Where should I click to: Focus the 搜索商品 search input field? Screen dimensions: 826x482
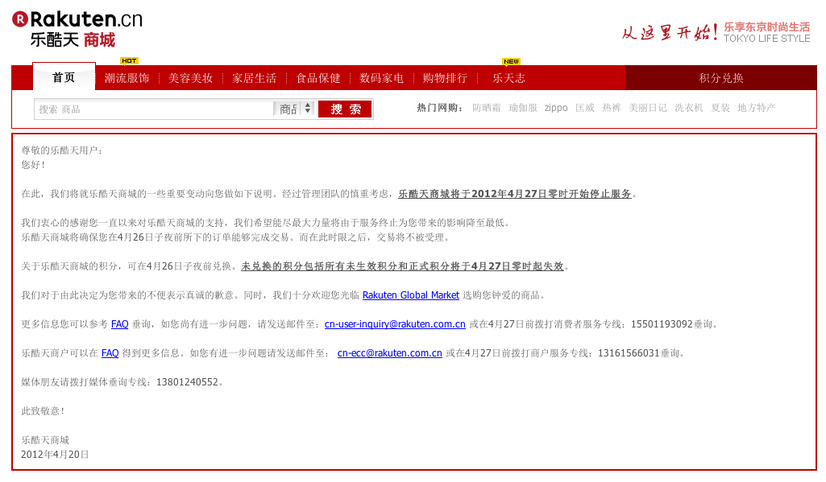(154, 109)
